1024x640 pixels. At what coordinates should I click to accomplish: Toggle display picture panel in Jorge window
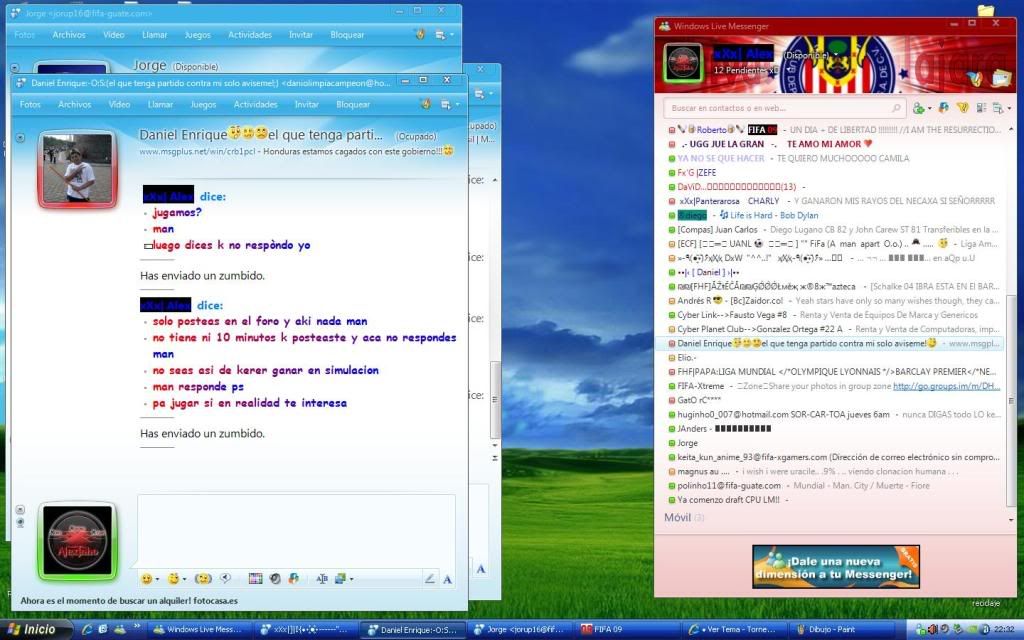(15, 67)
